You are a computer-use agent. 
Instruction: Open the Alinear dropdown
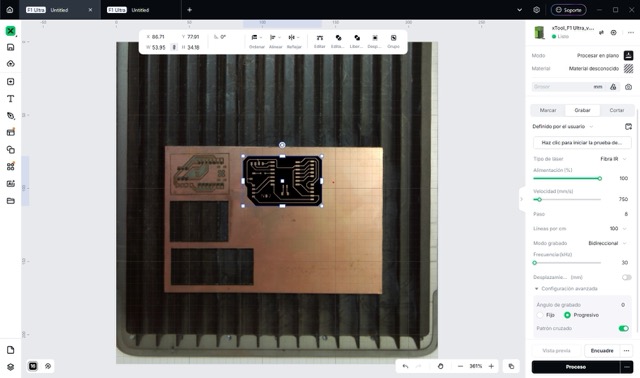tap(276, 41)
